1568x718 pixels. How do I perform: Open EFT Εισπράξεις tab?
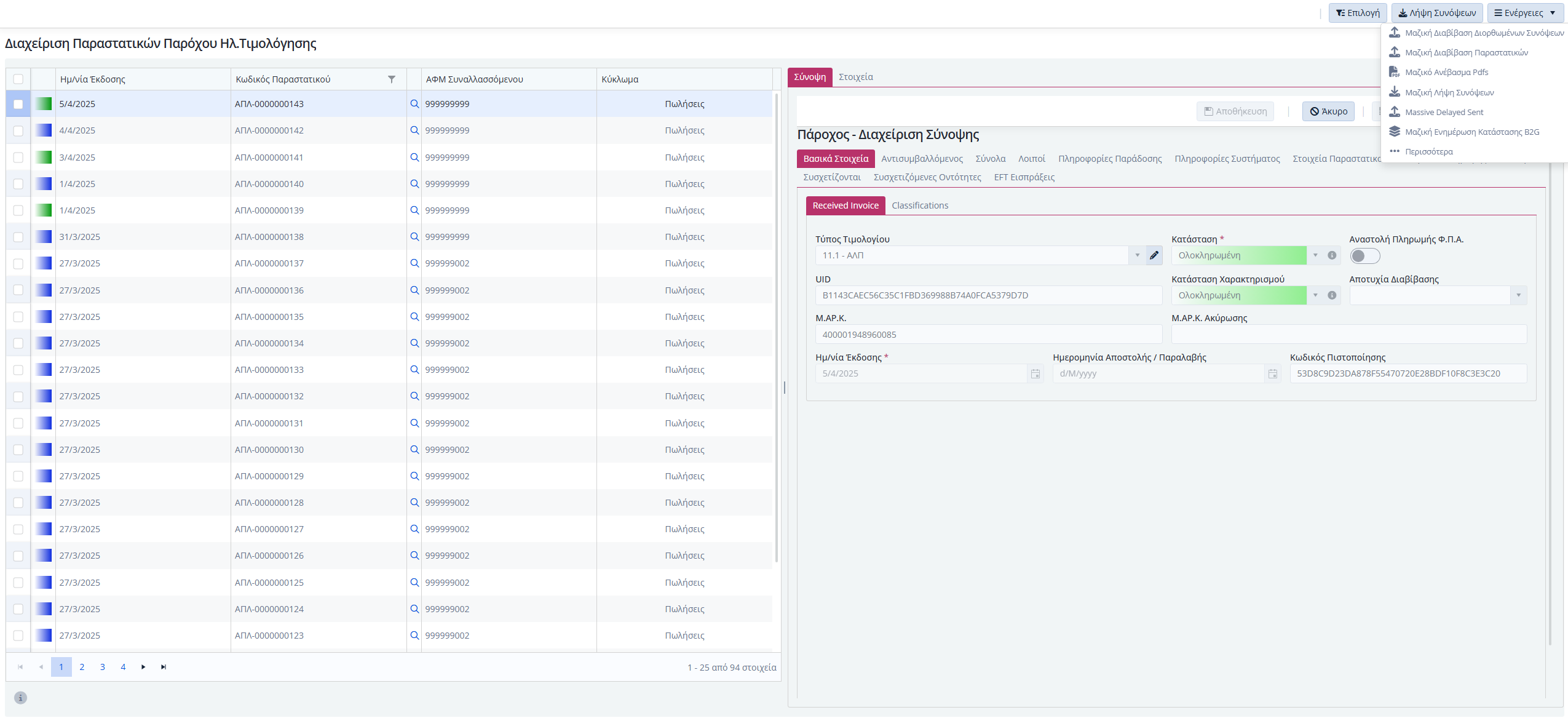click(1024, 177)
